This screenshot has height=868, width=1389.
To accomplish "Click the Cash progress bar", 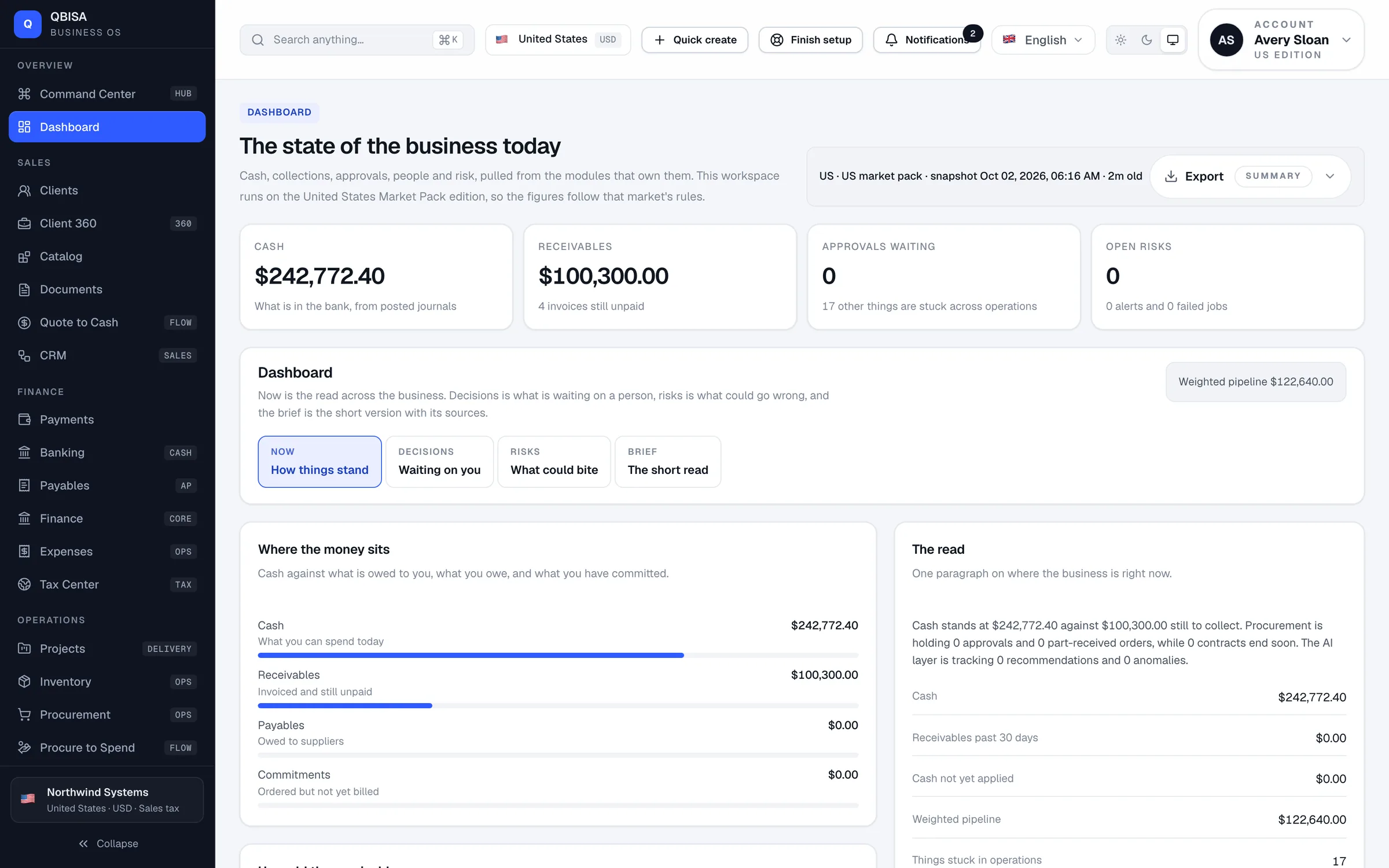I will [558, 656].
